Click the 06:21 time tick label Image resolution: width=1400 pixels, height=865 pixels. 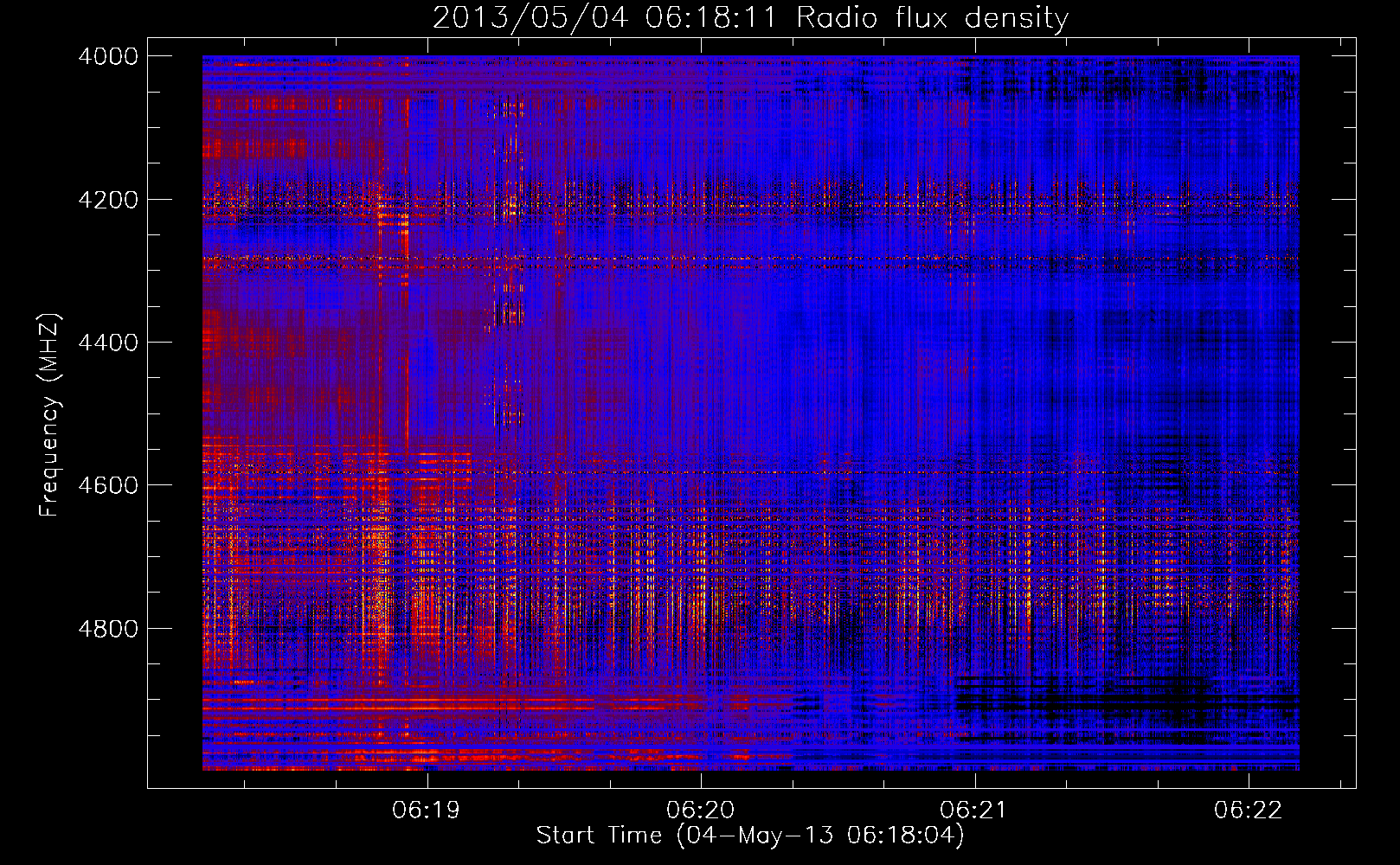click(x=974, y=810)
